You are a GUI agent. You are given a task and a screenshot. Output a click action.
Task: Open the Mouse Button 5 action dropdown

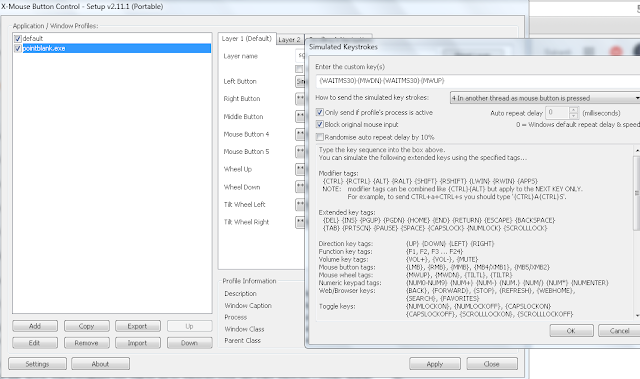[300, 152]
